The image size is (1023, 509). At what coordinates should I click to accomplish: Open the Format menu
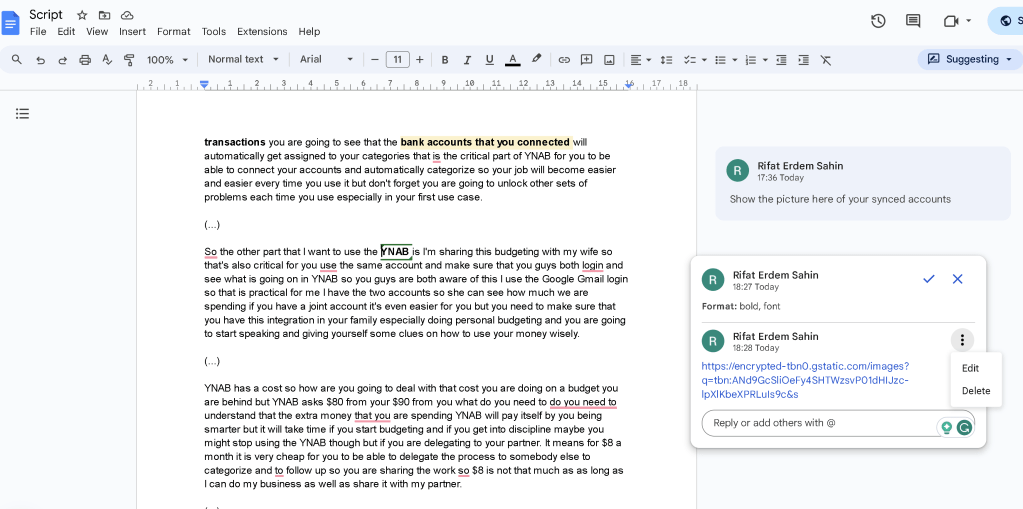click(x=174, y=31)
